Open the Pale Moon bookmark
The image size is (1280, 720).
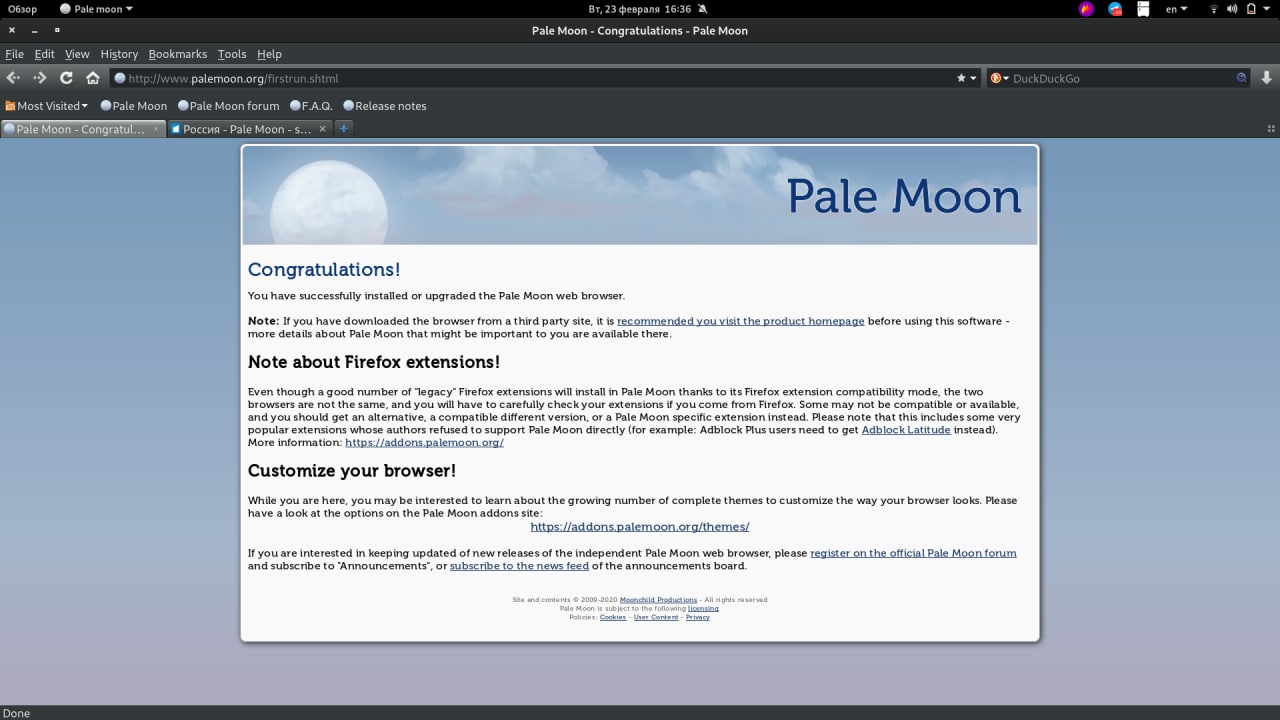click(x=134, y=106)
